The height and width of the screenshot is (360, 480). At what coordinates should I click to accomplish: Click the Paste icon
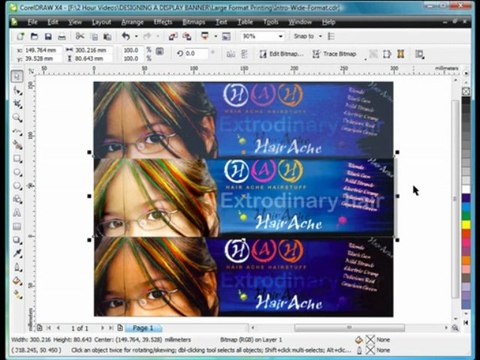coord(107,36)
